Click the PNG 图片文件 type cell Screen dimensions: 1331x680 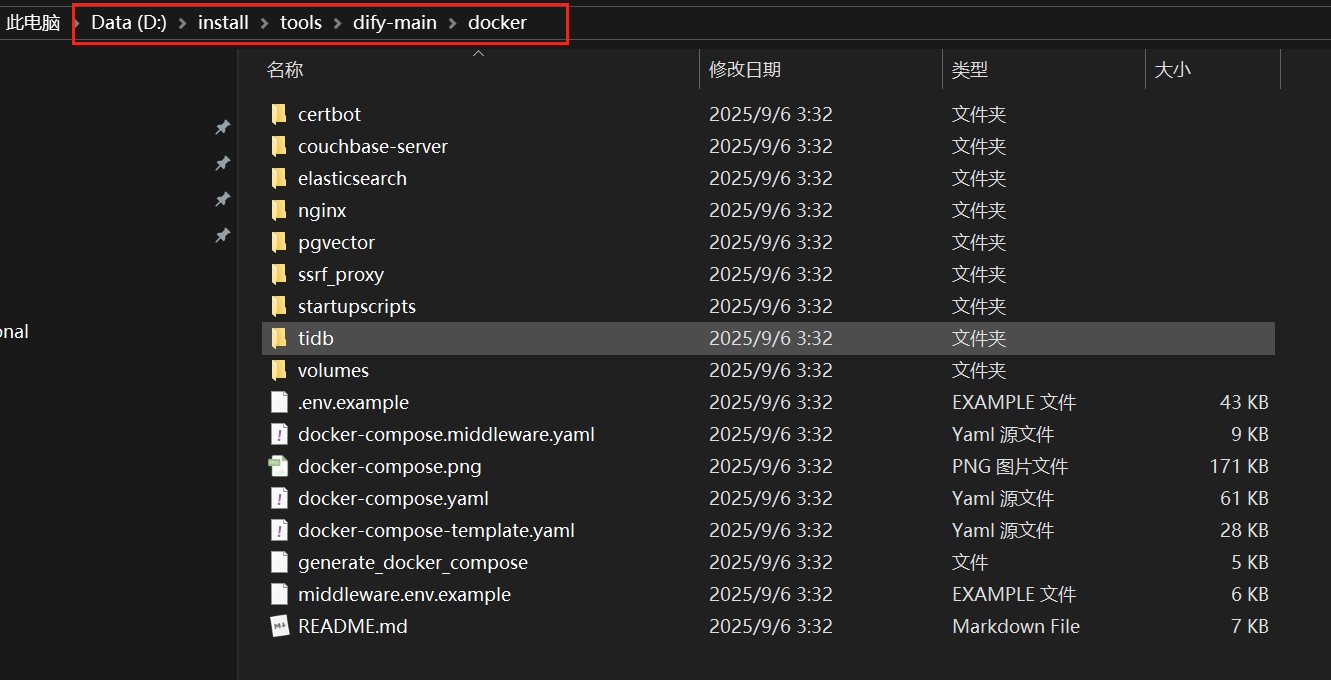point(1010,466)
